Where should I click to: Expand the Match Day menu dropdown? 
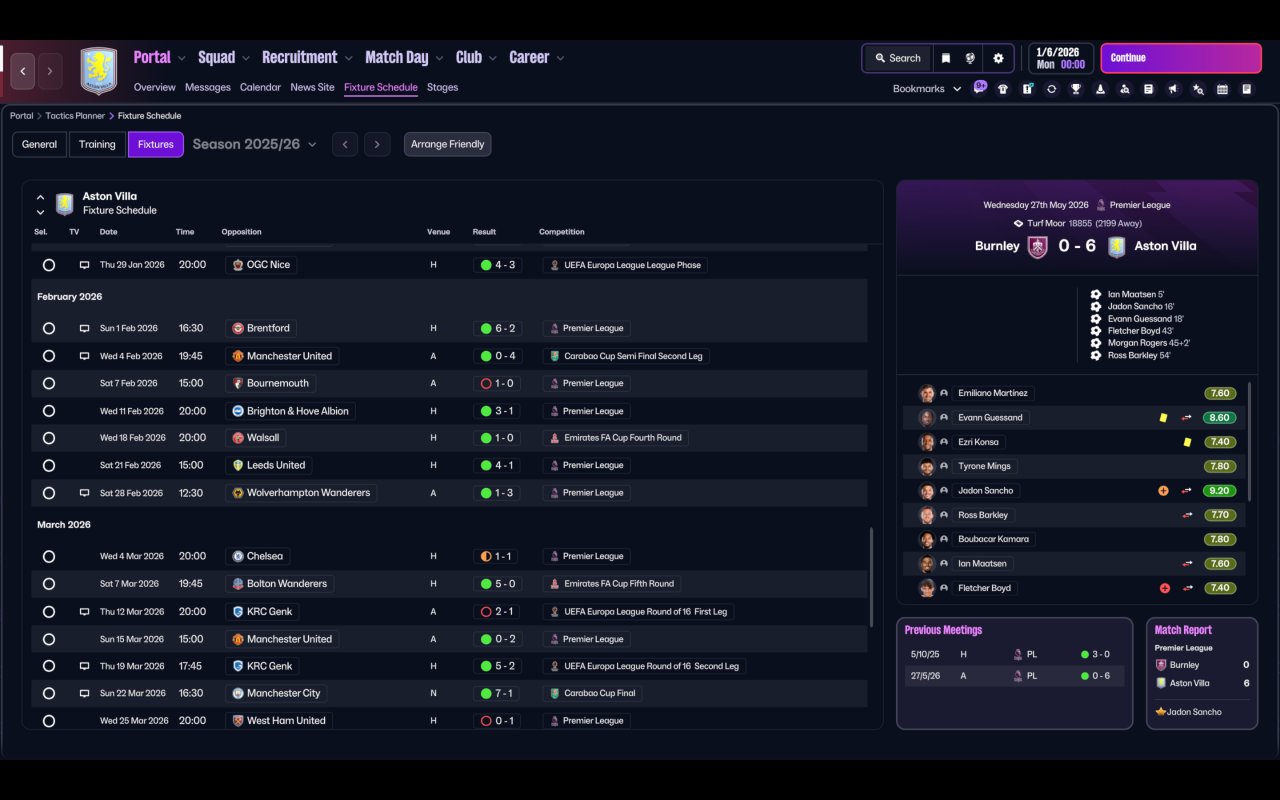(x=438, y=58)
